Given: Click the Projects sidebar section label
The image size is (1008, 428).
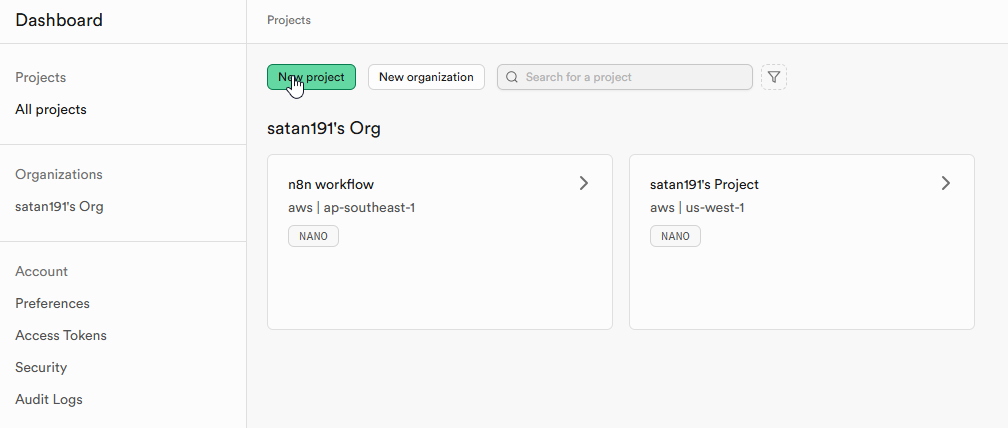Looking at the screenshot, I should [x=40, y=77].
